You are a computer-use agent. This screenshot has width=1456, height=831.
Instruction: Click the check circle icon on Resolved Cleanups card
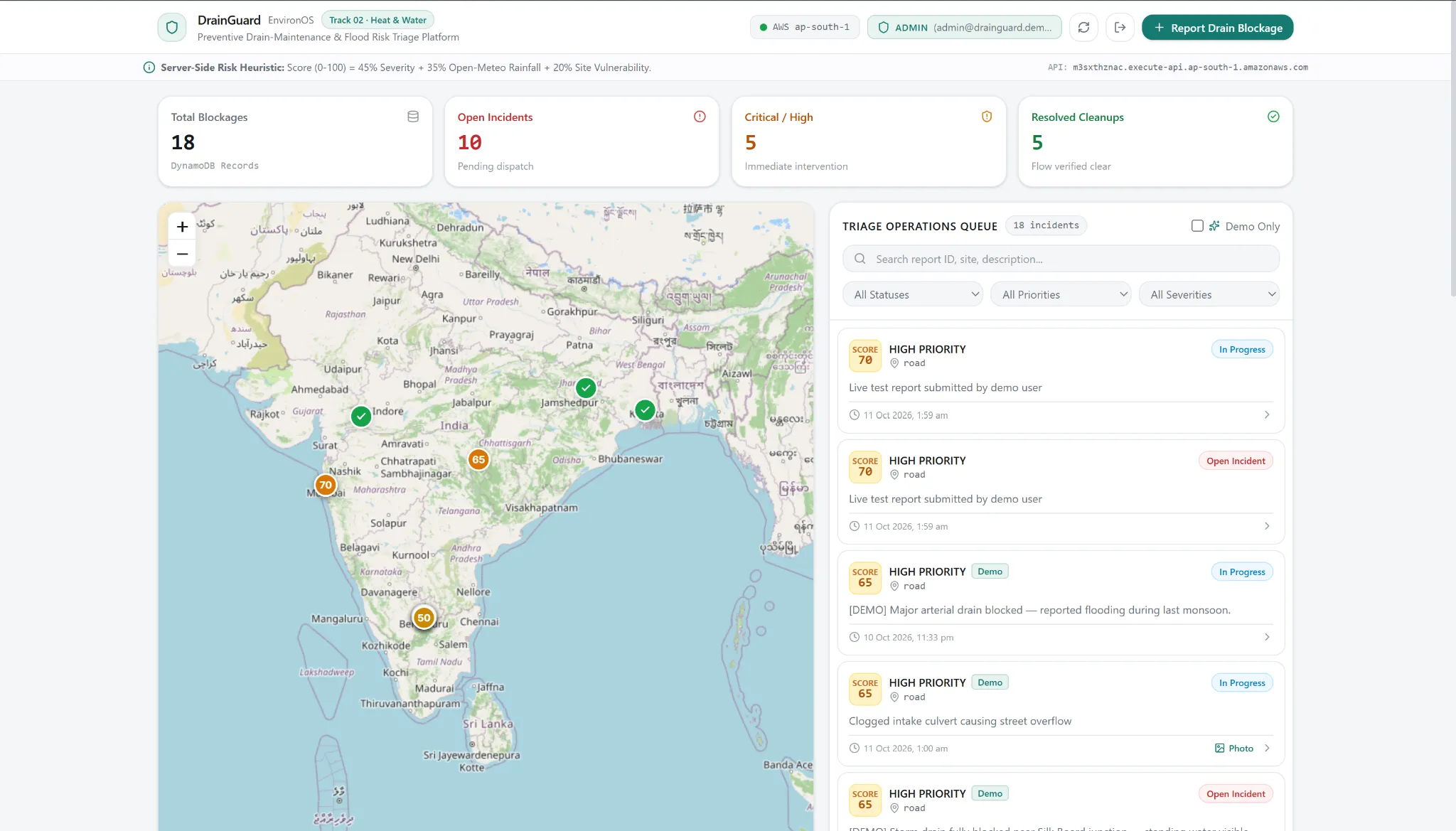(x=1273, y=117)
